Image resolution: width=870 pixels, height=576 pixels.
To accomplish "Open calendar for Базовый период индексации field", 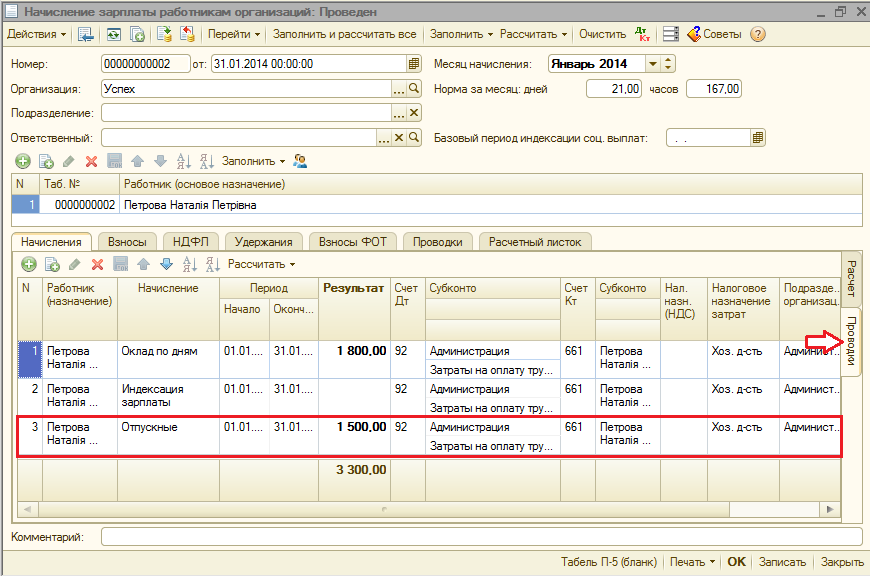I will coord(758,138).
